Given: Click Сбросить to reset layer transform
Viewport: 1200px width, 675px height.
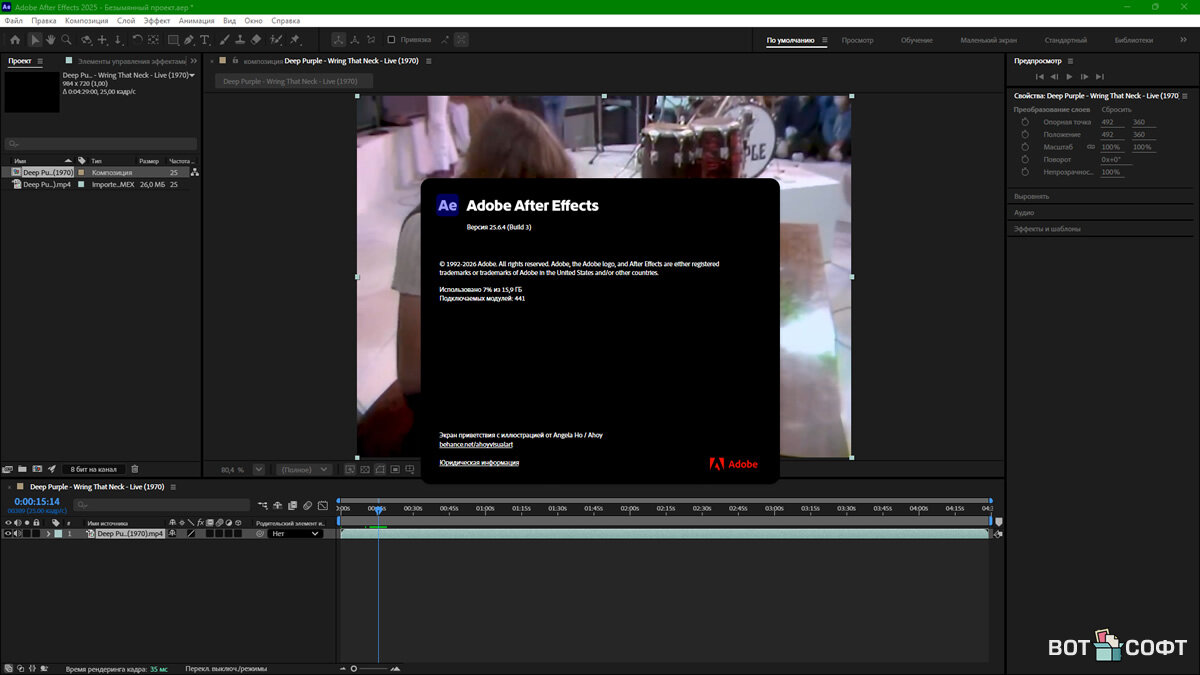Looking at the screenshot, I should (x=1116, y=109).
